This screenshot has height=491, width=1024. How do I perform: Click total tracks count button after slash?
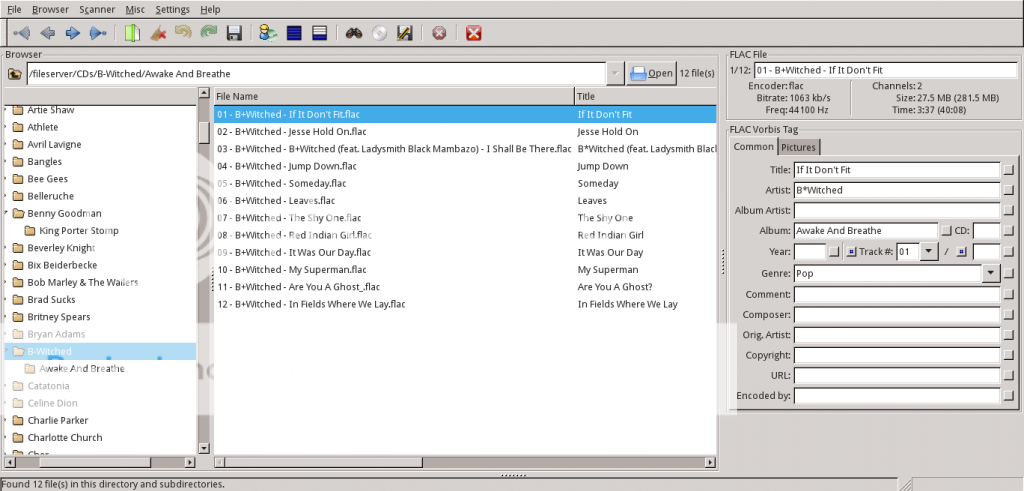point(961,252)
